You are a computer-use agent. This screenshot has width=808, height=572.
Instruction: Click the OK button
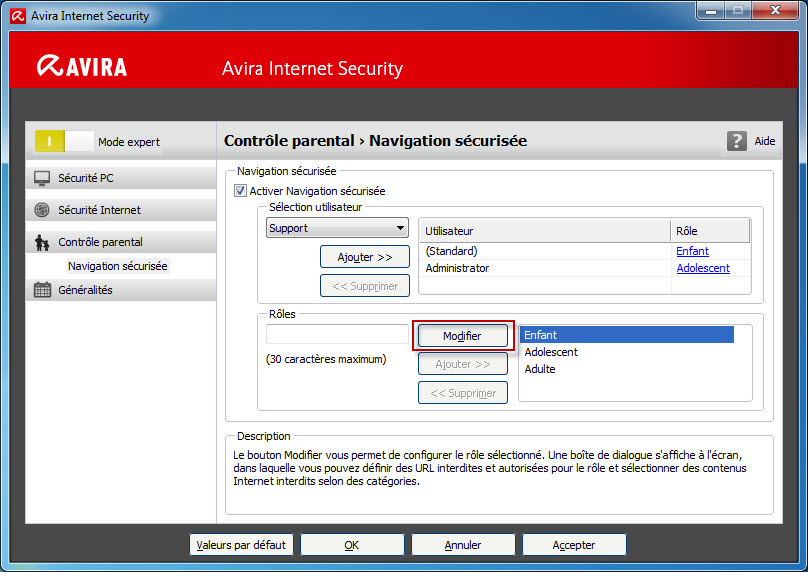[352, 545]
